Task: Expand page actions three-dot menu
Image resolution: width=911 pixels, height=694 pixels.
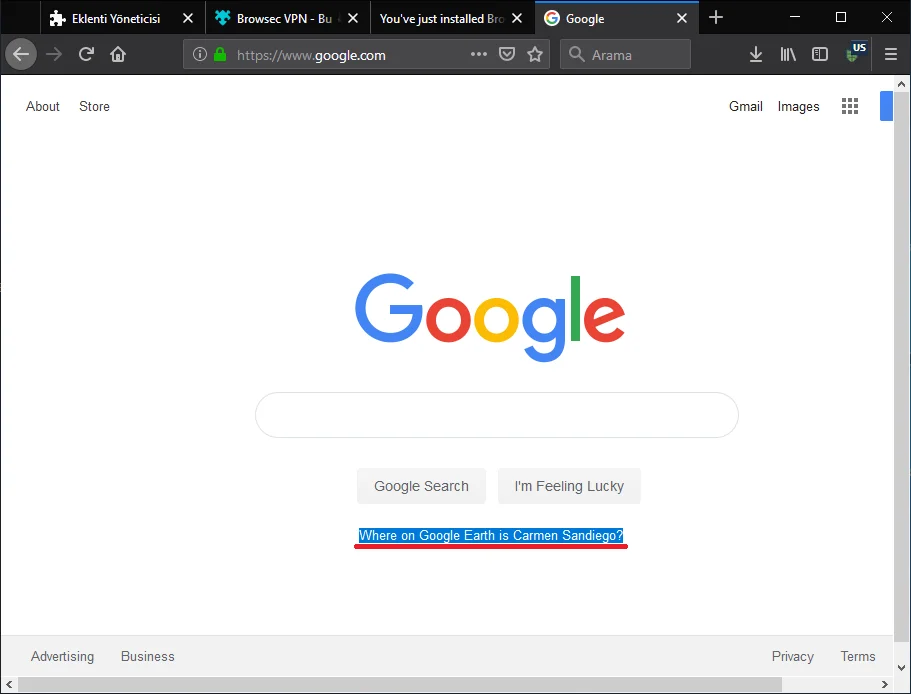Action: 479,55
